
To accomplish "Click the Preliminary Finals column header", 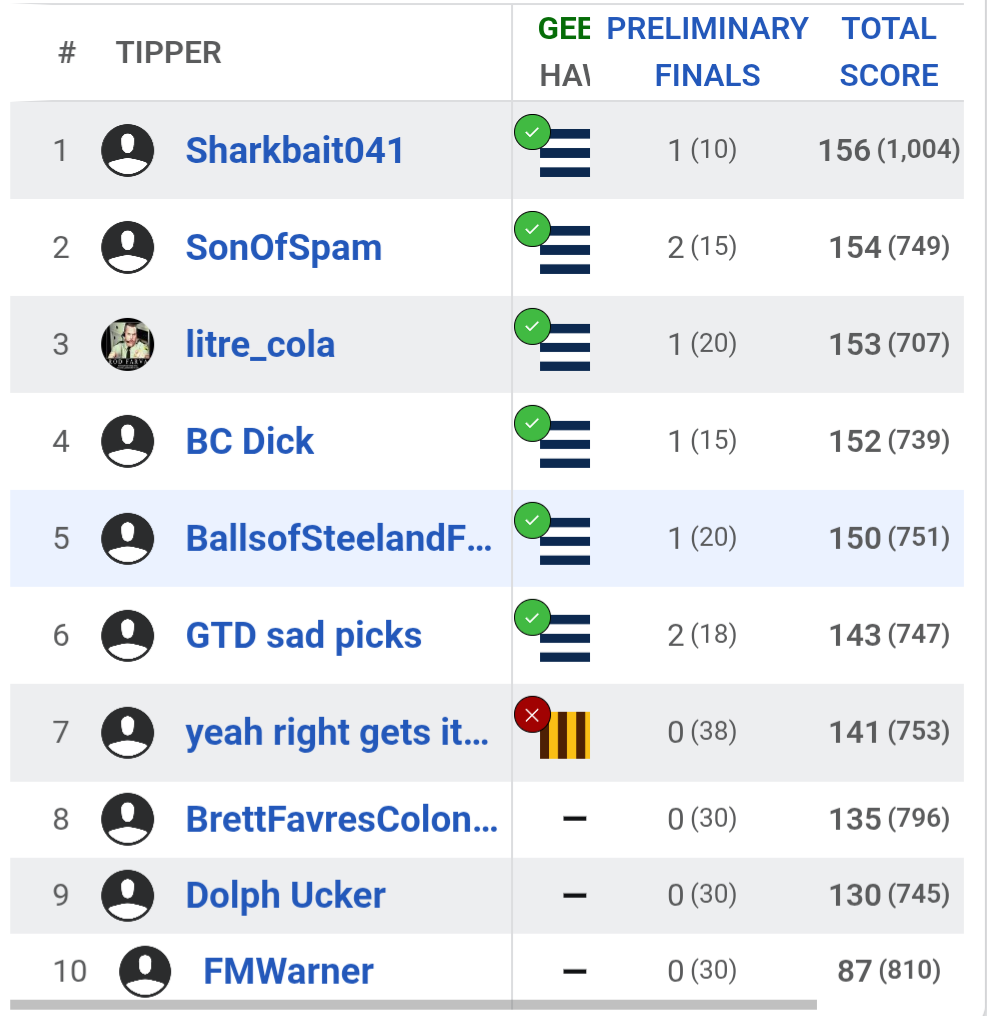I will point(707,52).
